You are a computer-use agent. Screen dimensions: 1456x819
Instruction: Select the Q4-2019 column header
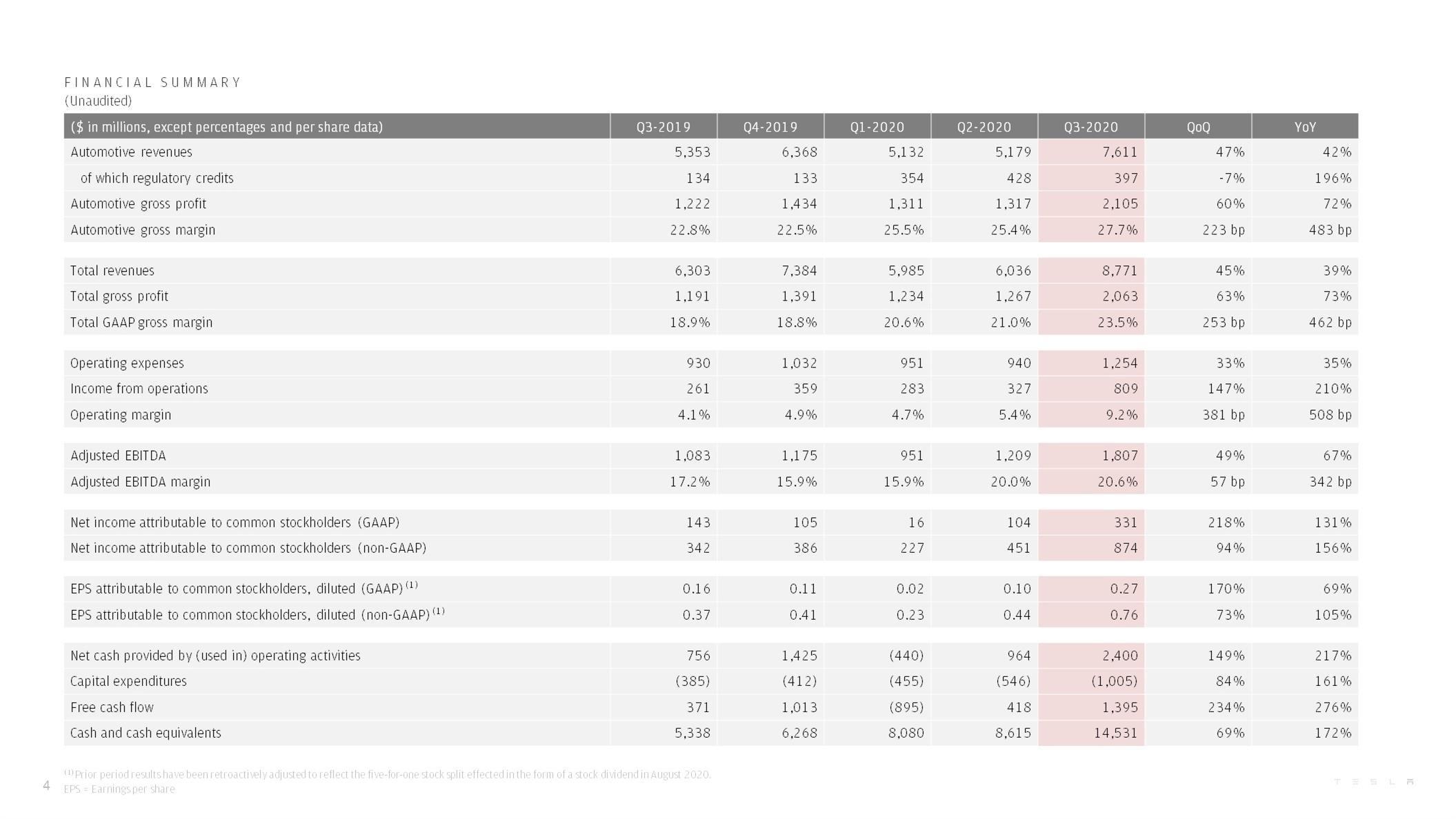(x=770, y=126)
